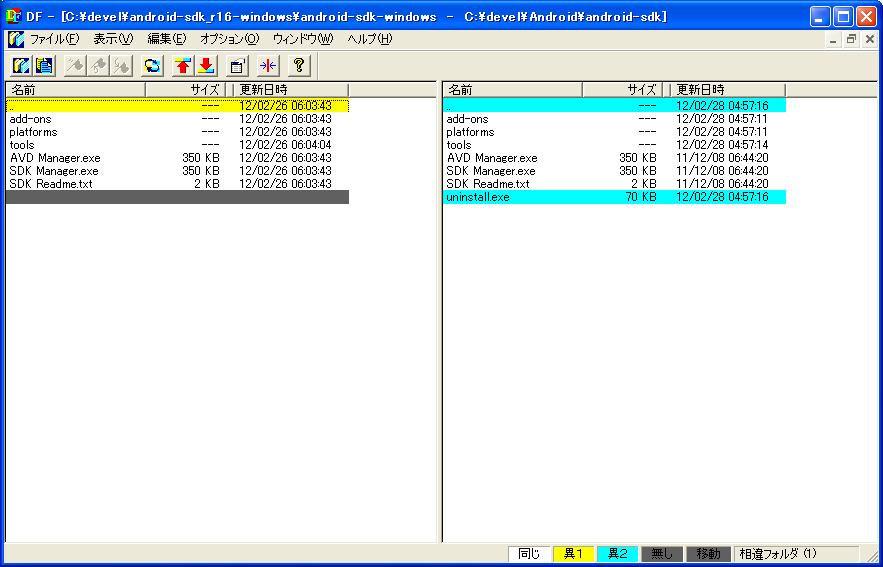Select the cyan '..' row in right pane
Viewport: 883px width, 567px height.
point(614,105)
